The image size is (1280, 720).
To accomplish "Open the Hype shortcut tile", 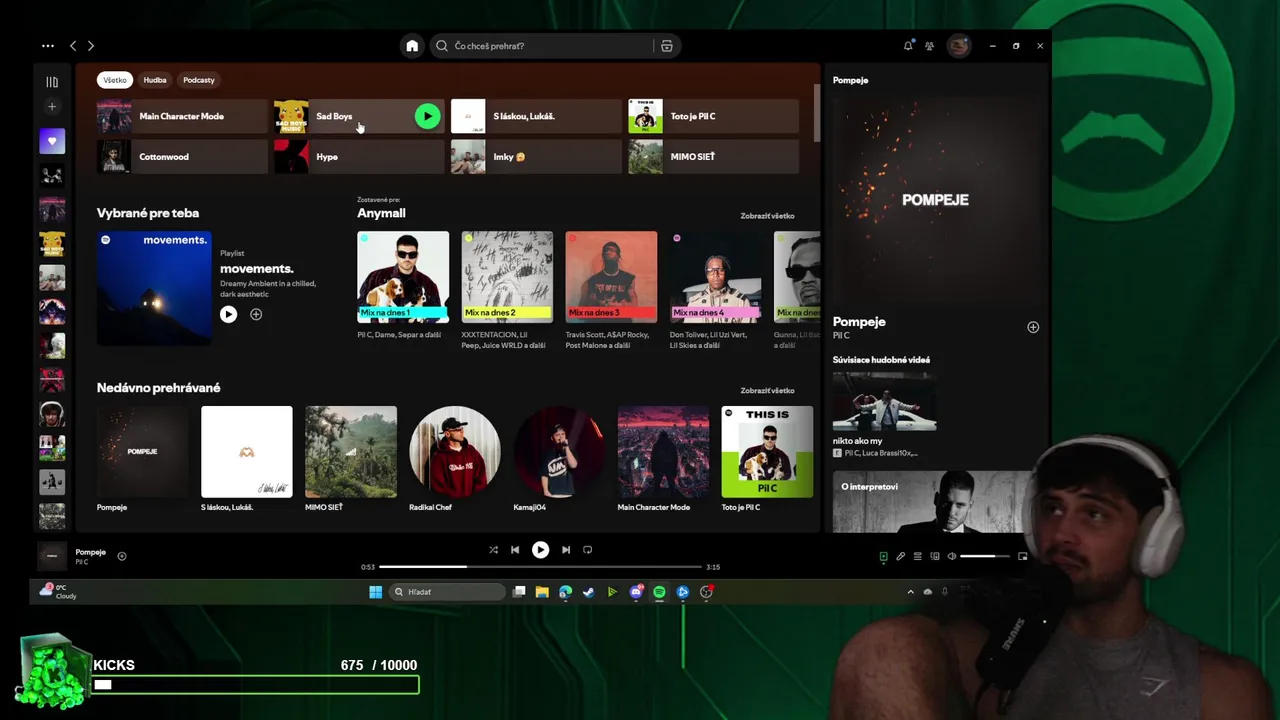I will click(359, 157).
